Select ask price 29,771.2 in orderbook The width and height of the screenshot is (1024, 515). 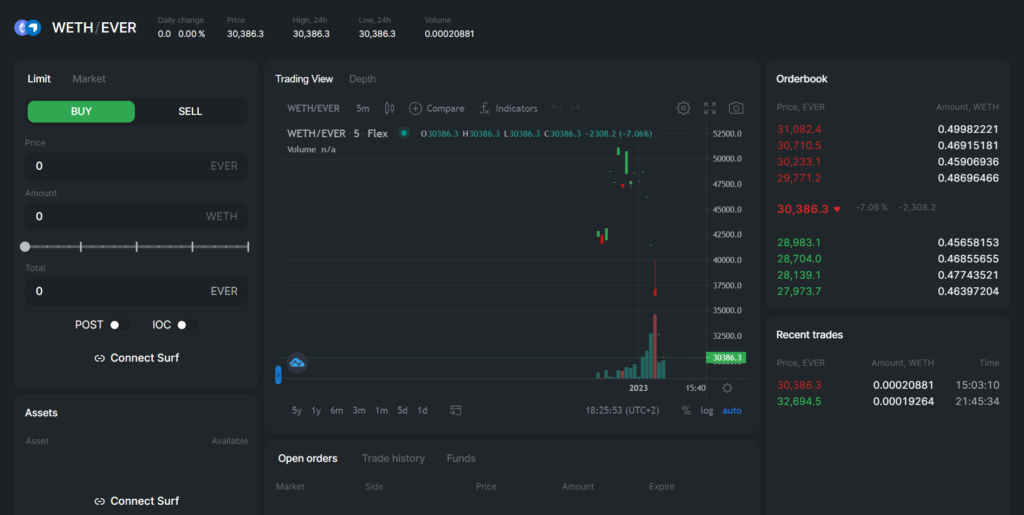(799, 178)
